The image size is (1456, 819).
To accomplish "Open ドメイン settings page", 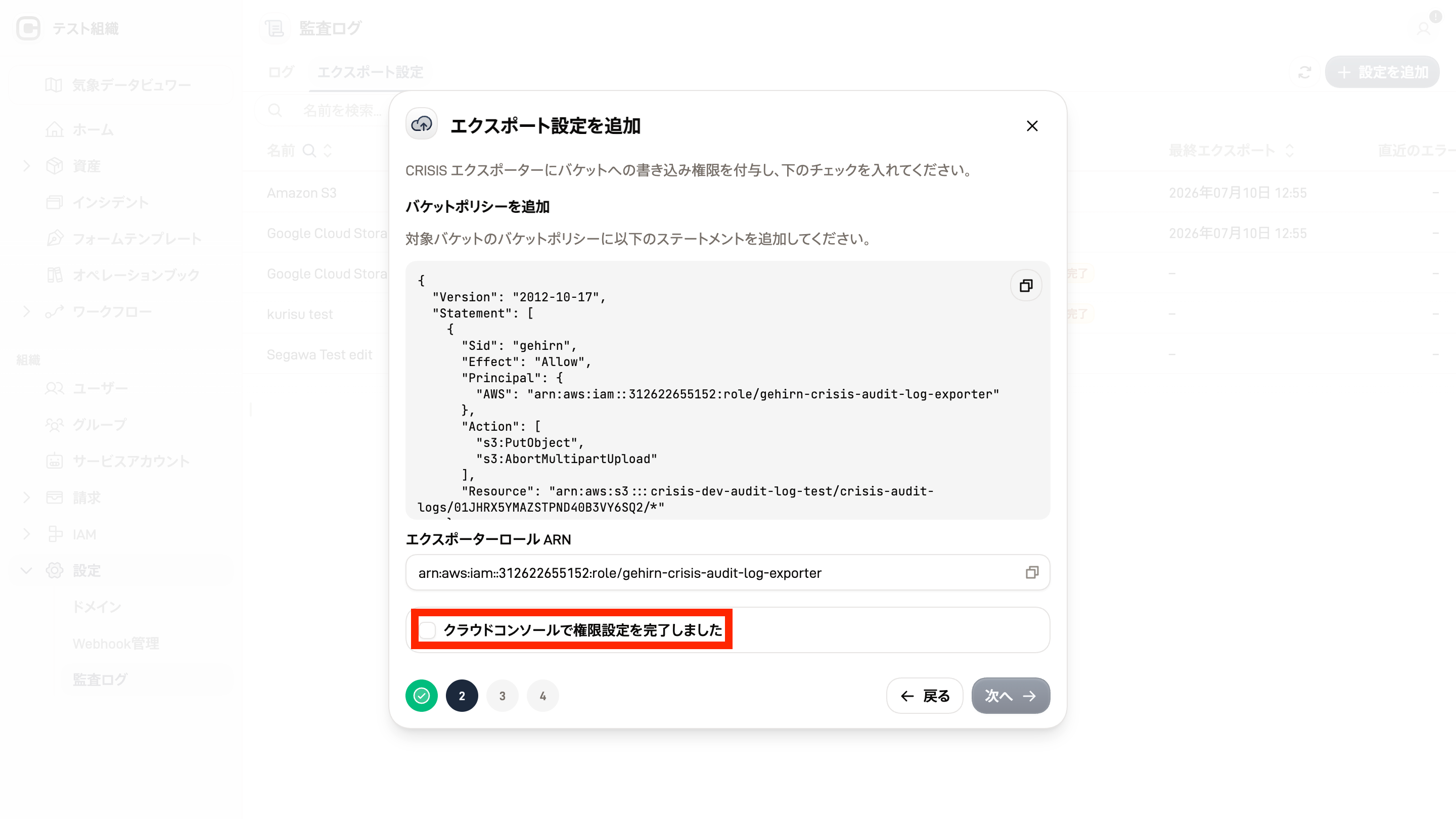I will pyautogui.click(x=97, y=607).
